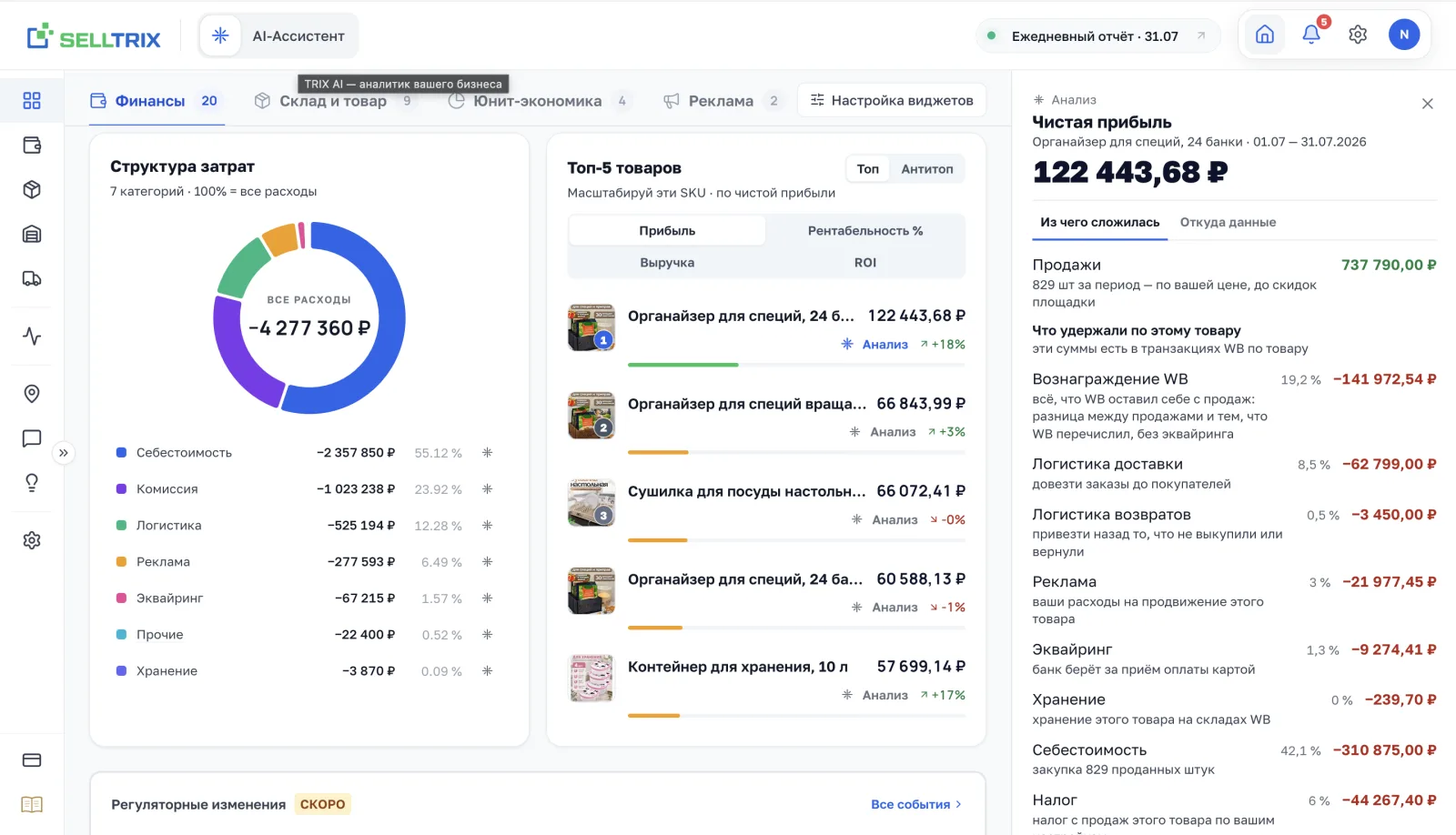Image resolution: width=1456 pixels, height=835 pixels.
Task: Click analysis star for Реклама cost row
Action: 488,562
